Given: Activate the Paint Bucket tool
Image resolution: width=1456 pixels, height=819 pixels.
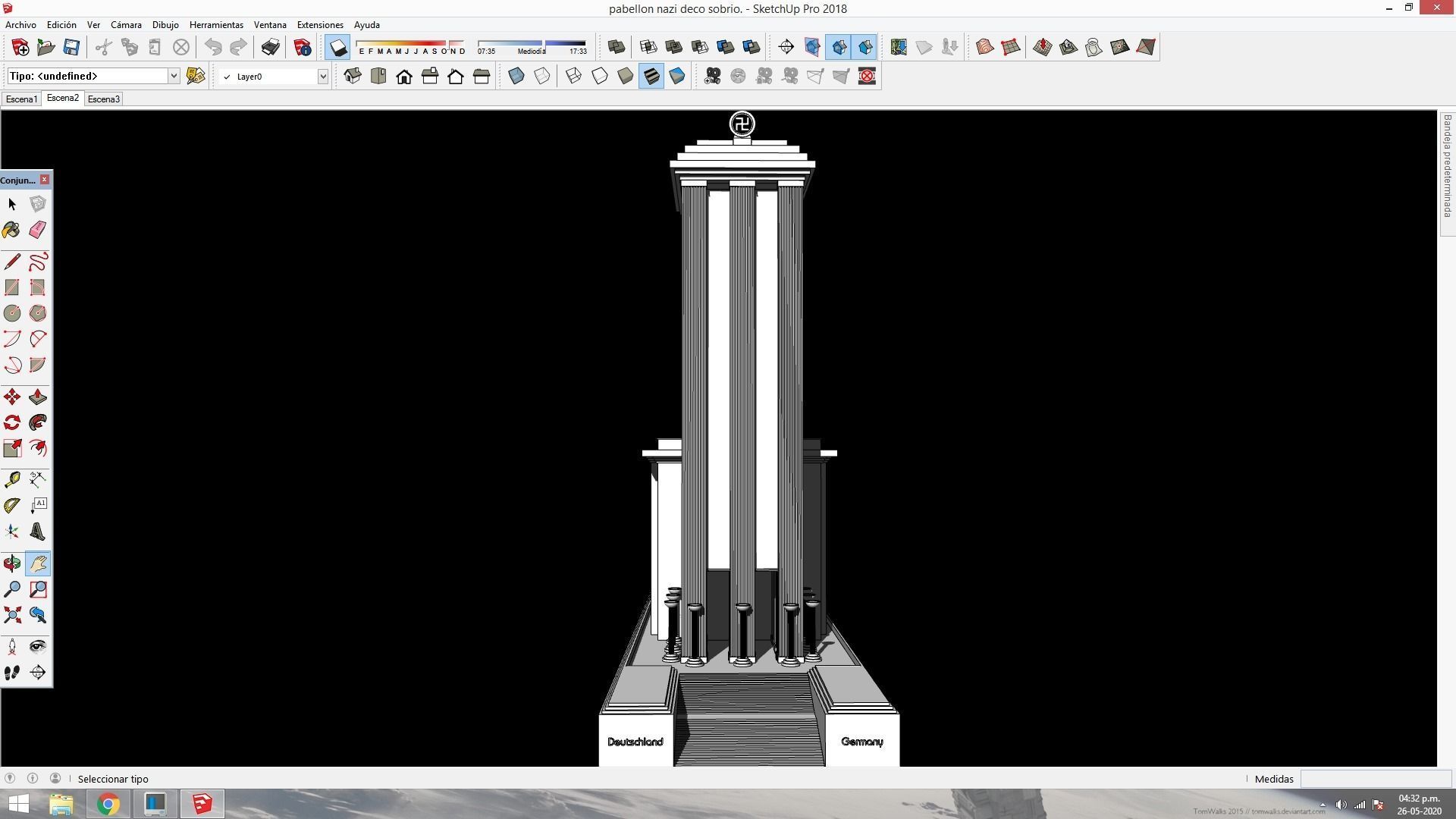Looking at the screenshot, I should (12, 230).
